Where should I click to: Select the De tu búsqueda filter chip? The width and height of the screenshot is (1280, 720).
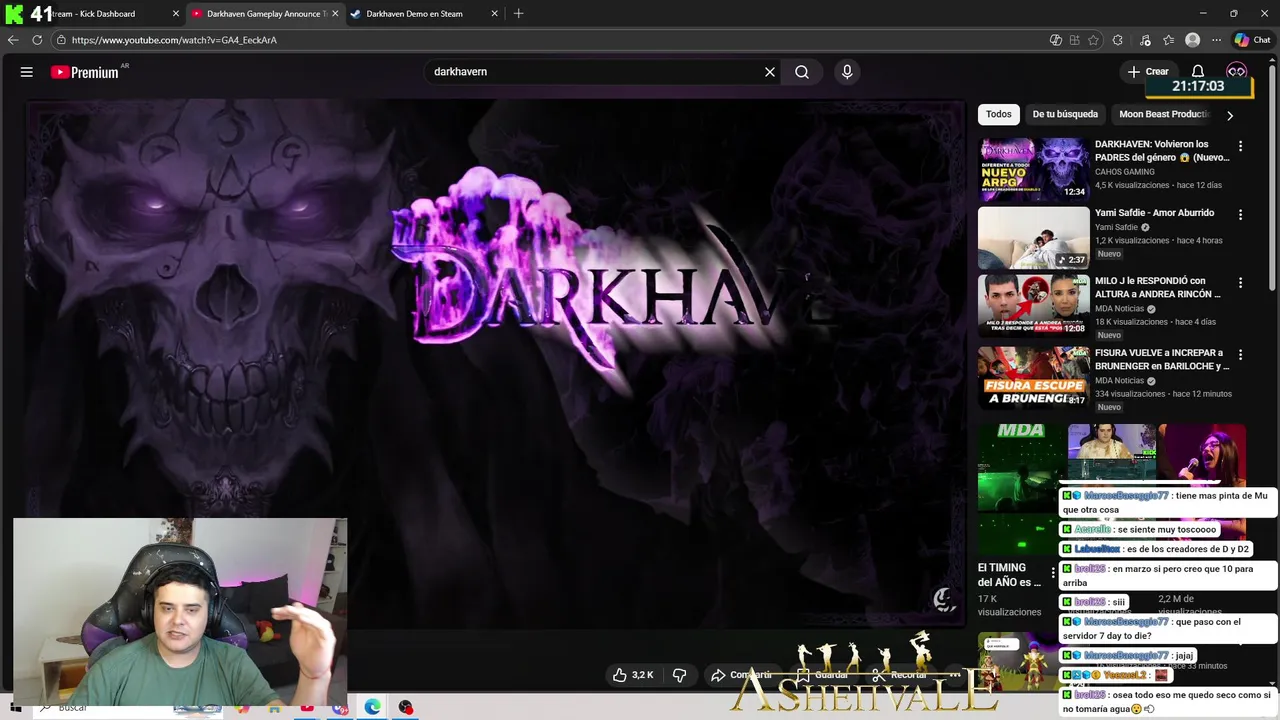click(1065, 114)
